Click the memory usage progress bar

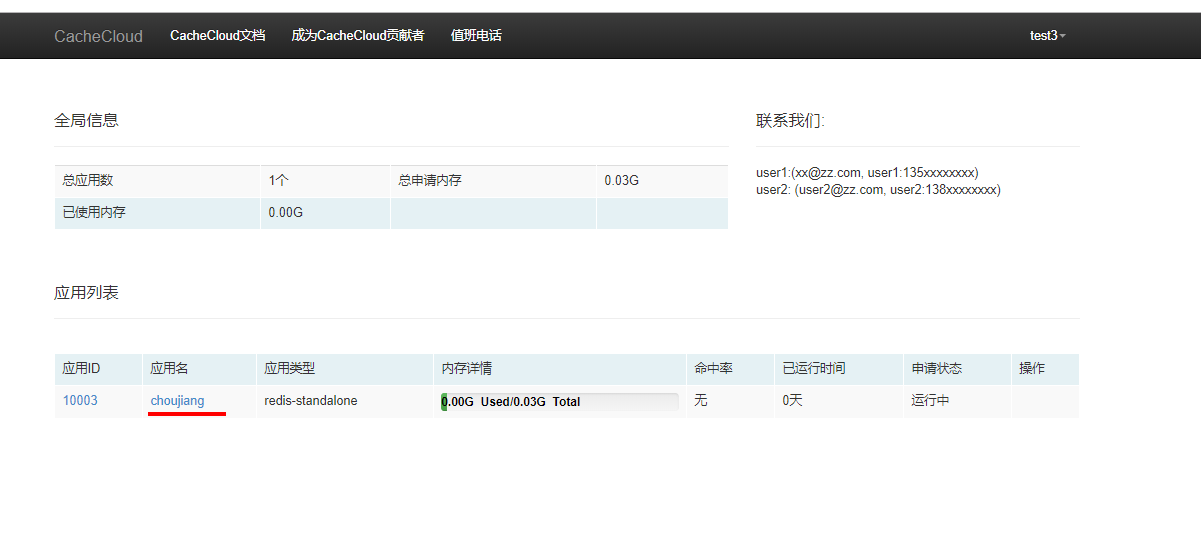pos(559,402)
